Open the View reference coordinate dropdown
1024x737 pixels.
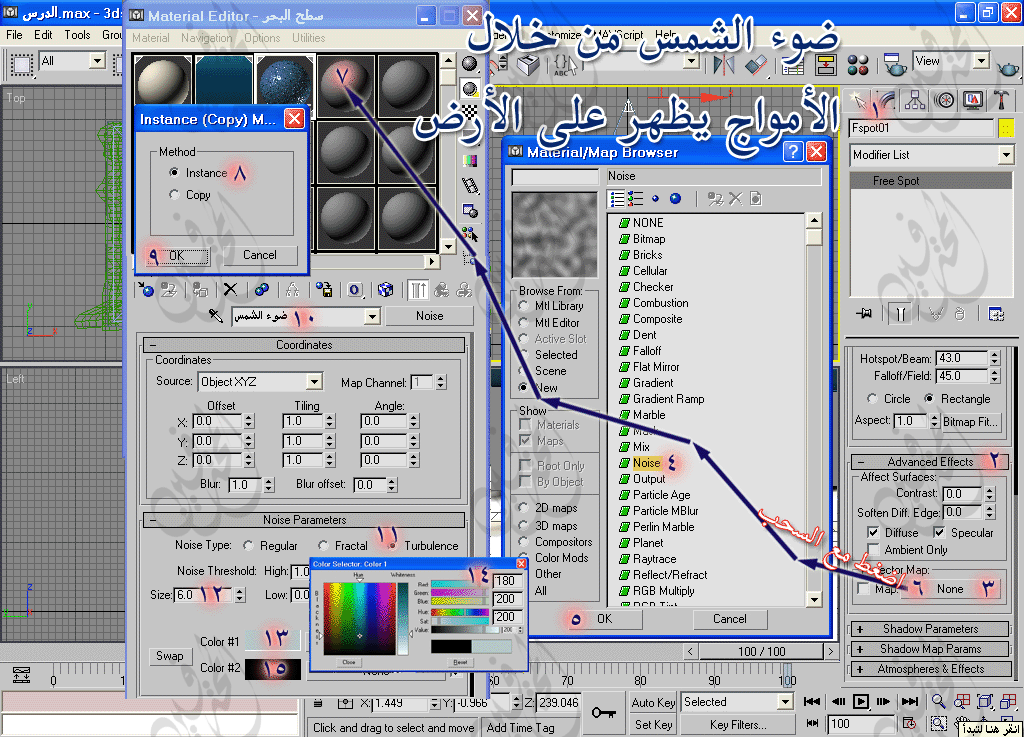981,61
